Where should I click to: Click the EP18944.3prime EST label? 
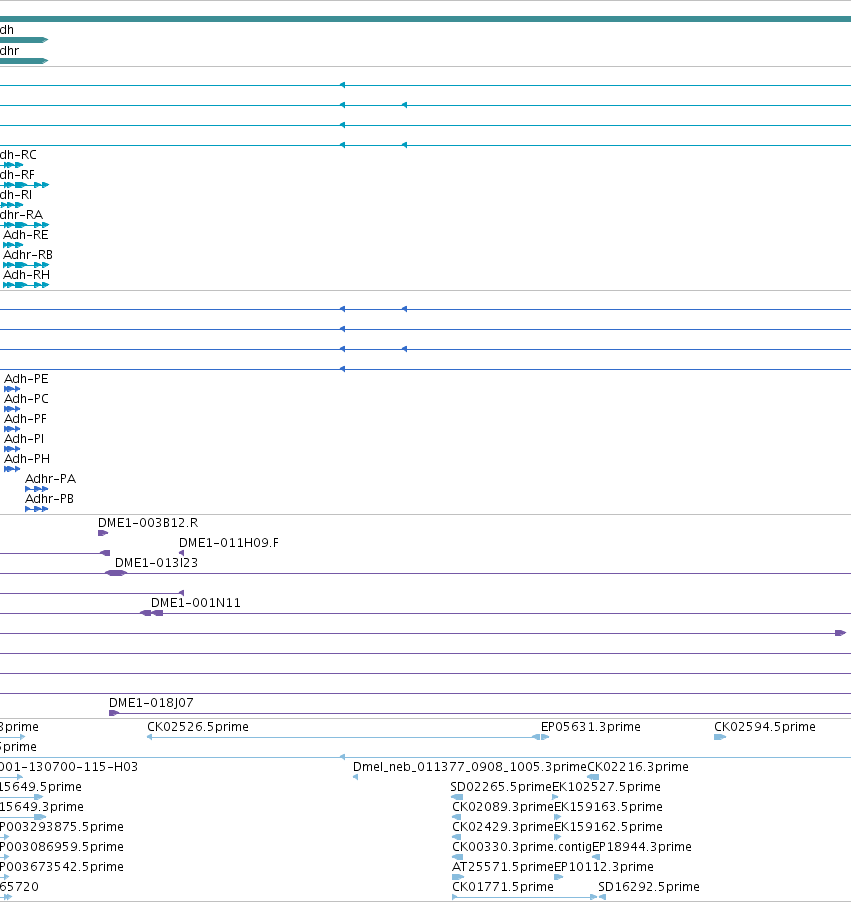click(642, 847)
